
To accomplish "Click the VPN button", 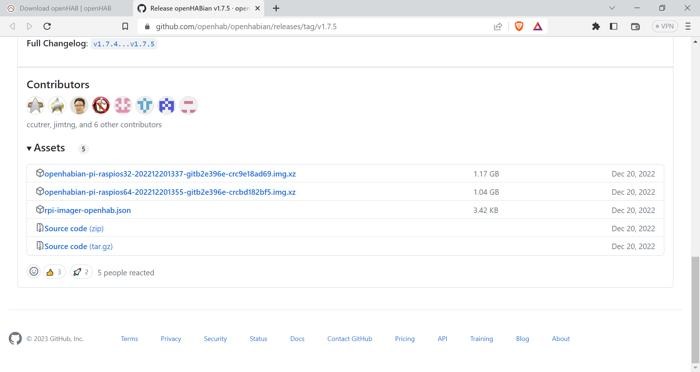I will [664, 26].
